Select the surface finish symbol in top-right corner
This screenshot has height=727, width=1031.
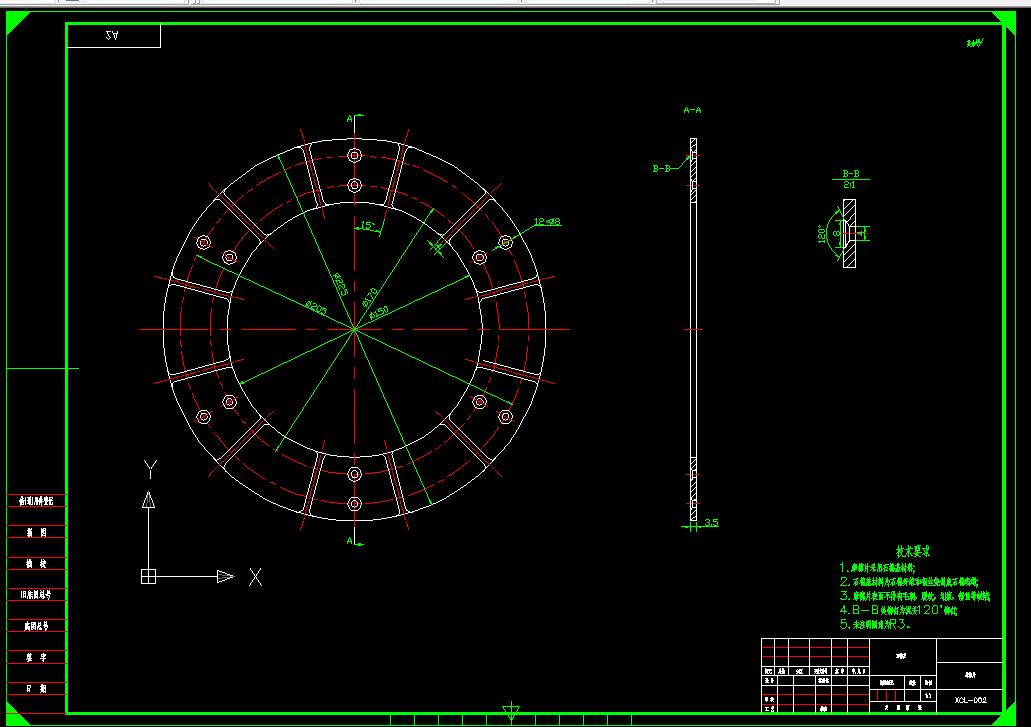coord(974,43)
